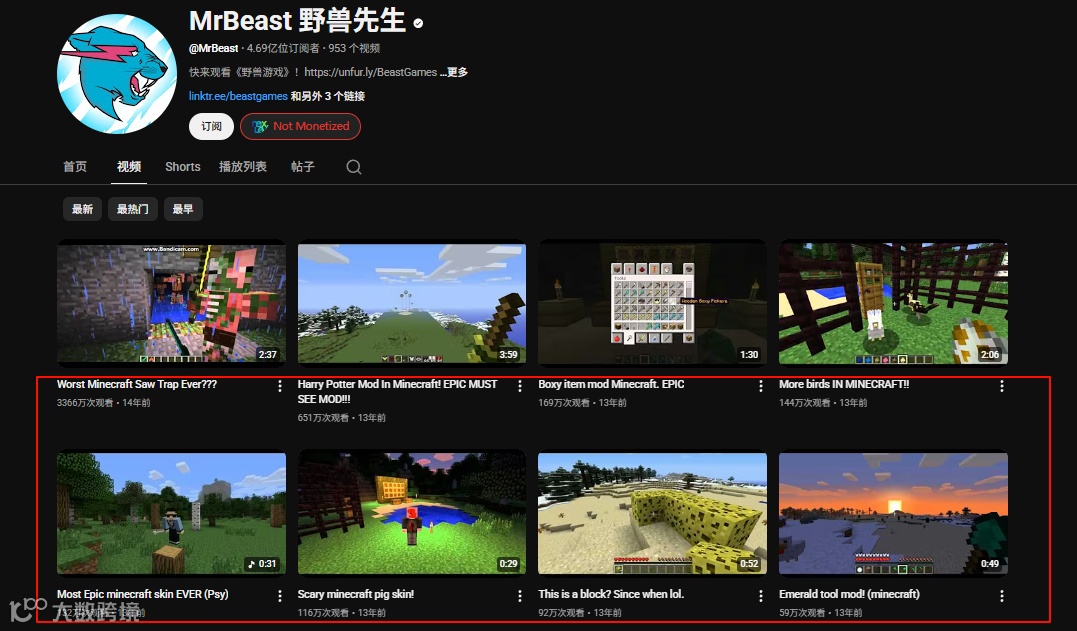Open Harry Potter Mod video thumbnail
1077x631 pixels.
(411, 303)
